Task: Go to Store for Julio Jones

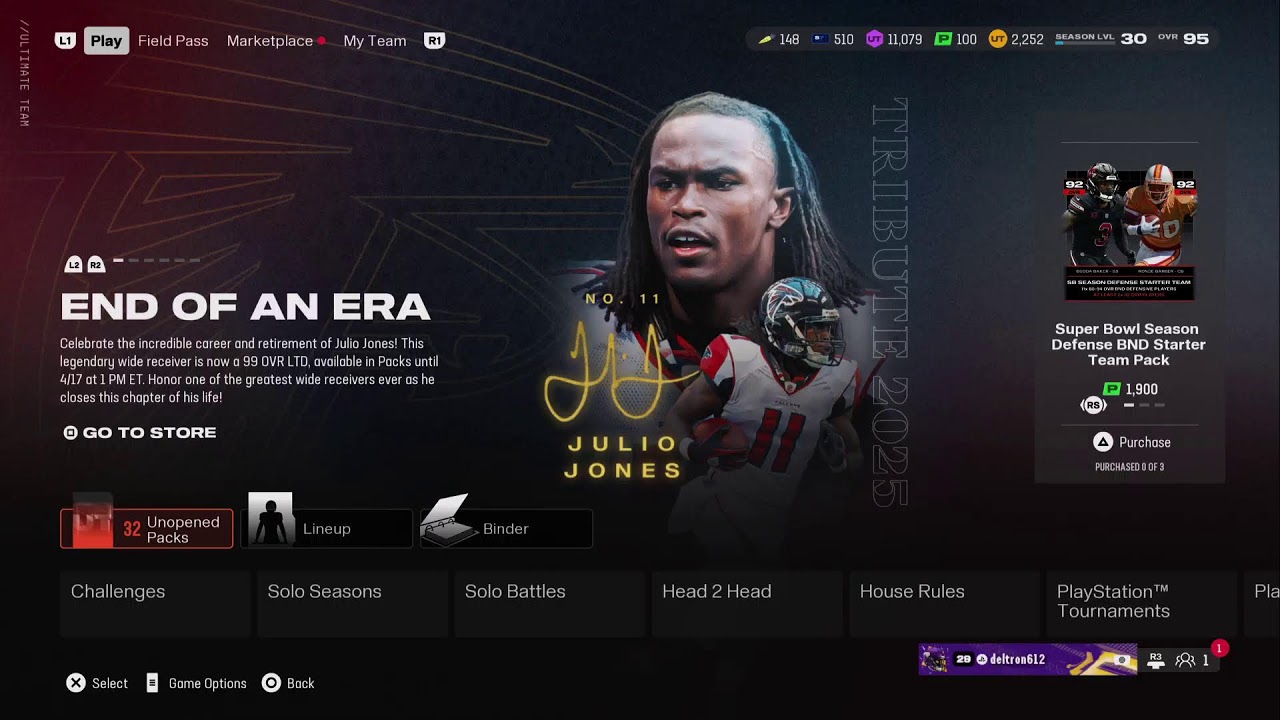Action: (140, 433)
